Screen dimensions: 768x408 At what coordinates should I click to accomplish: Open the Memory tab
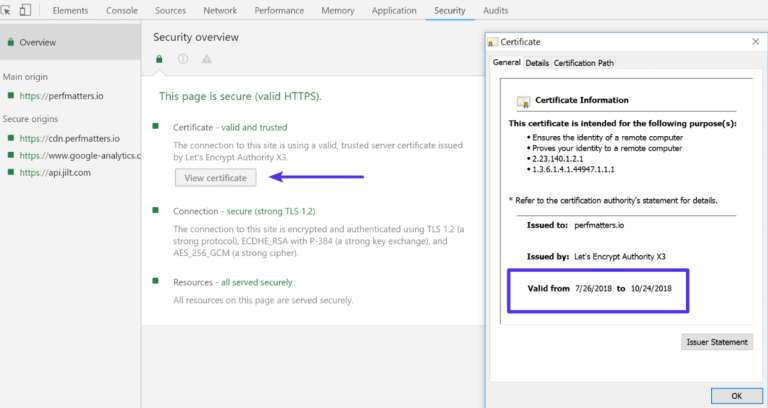(337, 10)
